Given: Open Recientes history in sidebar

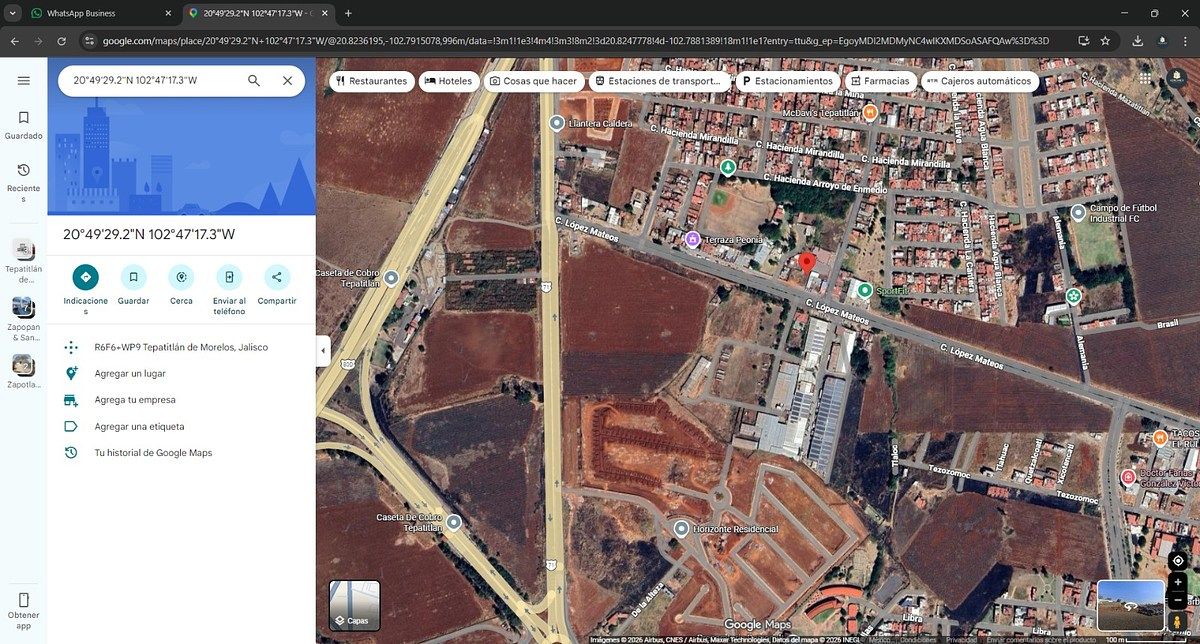Looking at the screenshot, I should tap(24, 178).
